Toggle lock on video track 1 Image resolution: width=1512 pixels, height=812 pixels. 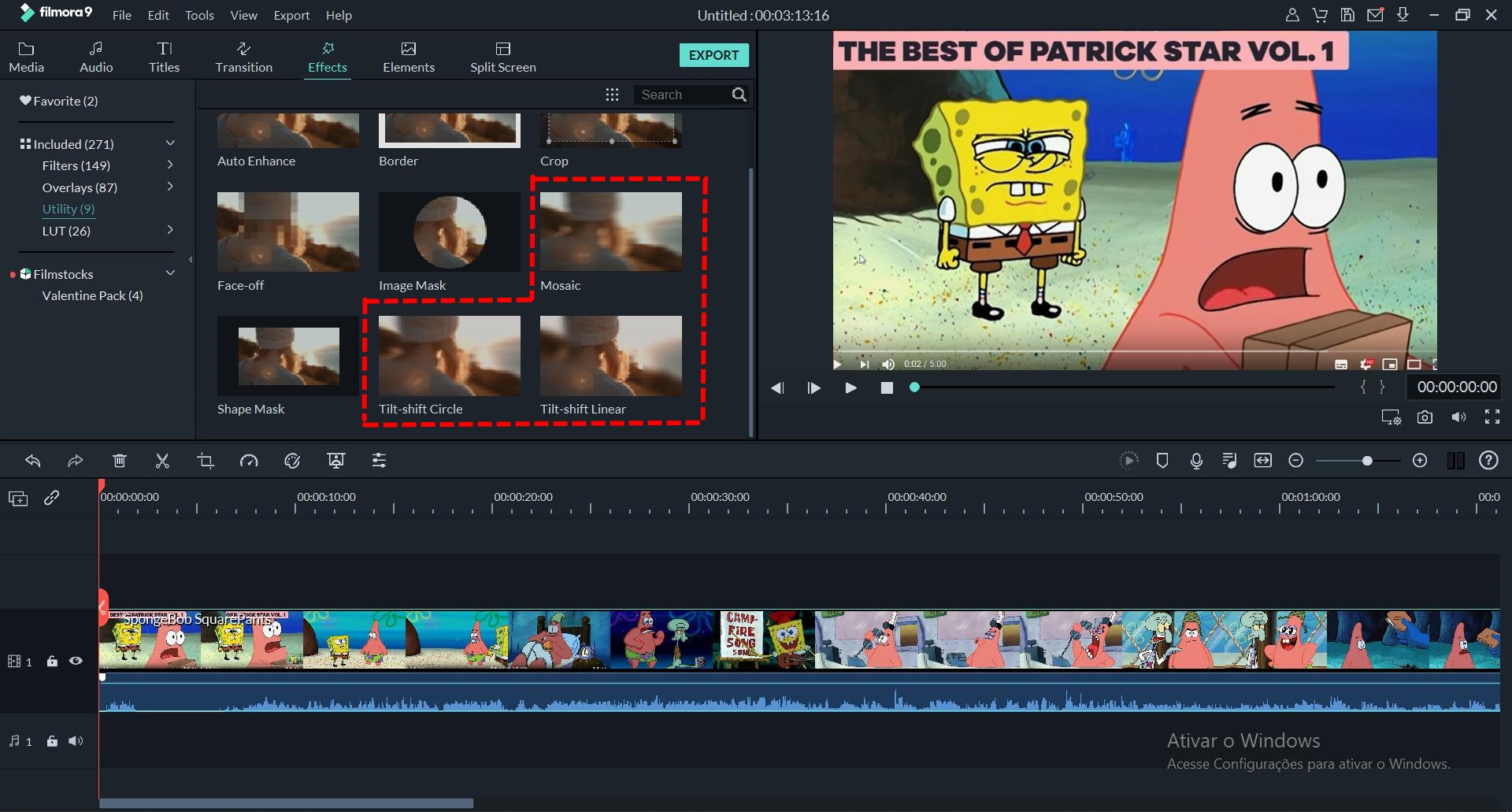52,662
